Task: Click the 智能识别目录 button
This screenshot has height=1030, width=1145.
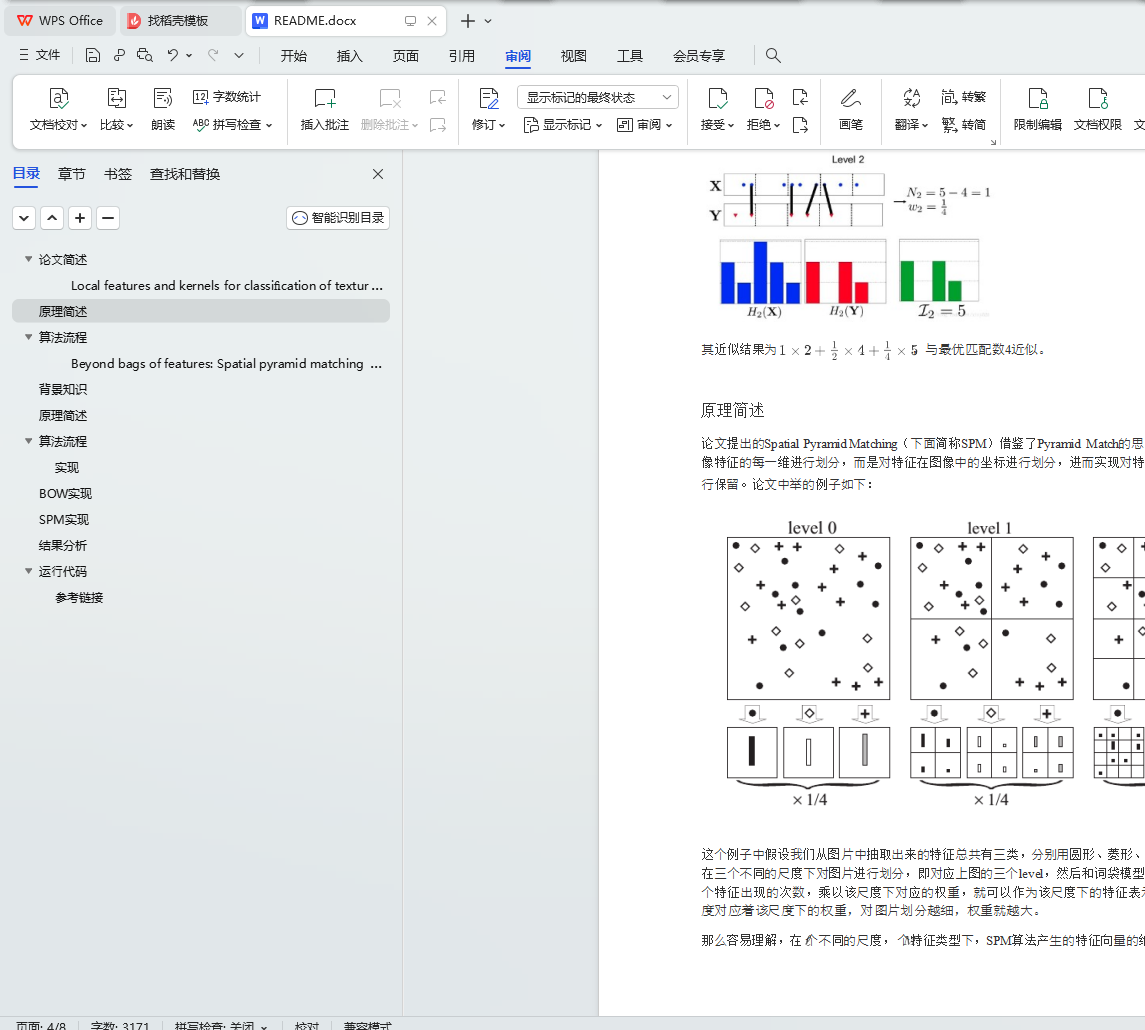Action: click(x=338, y=218)
